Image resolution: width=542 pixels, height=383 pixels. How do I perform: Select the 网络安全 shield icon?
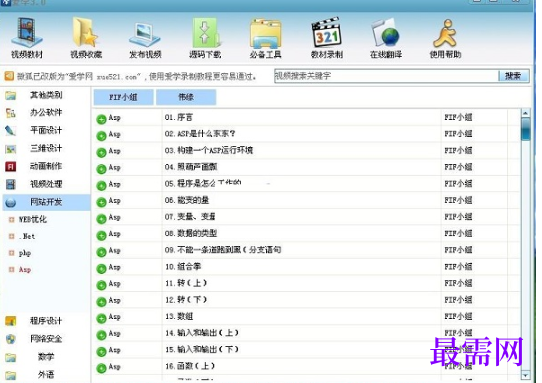click(x=11, y=339)
